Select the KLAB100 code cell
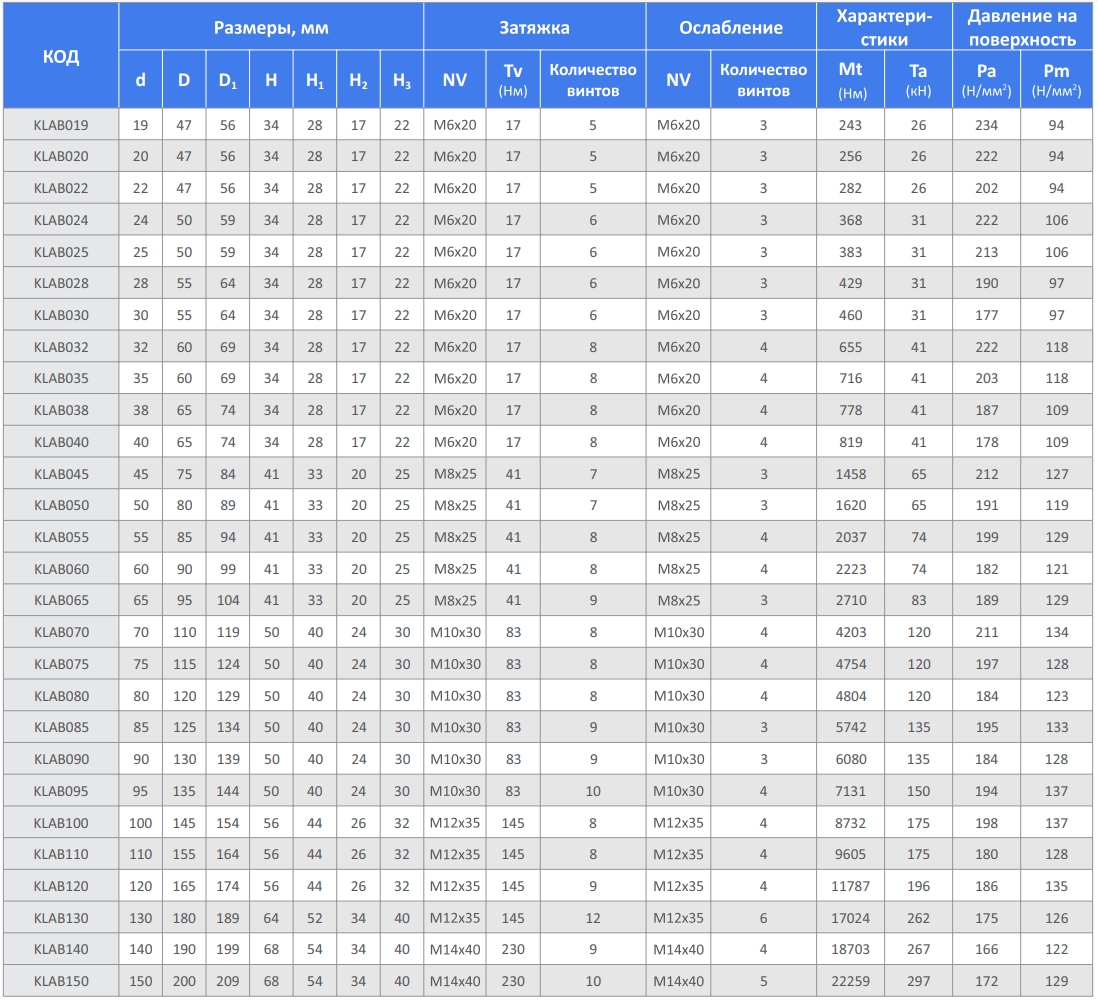This screenshot has height=1003, width=1098. 61,823
